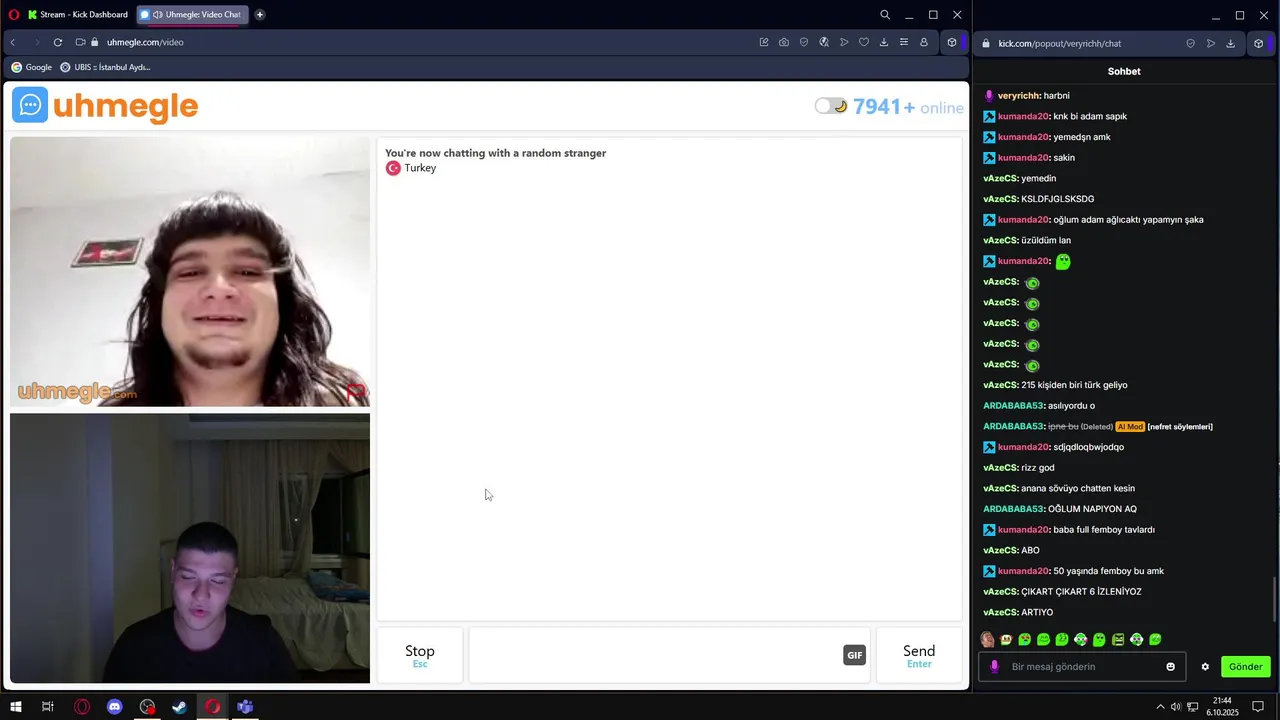
Task: Open extensions cube in Uhmegle window
Action: 952,42
